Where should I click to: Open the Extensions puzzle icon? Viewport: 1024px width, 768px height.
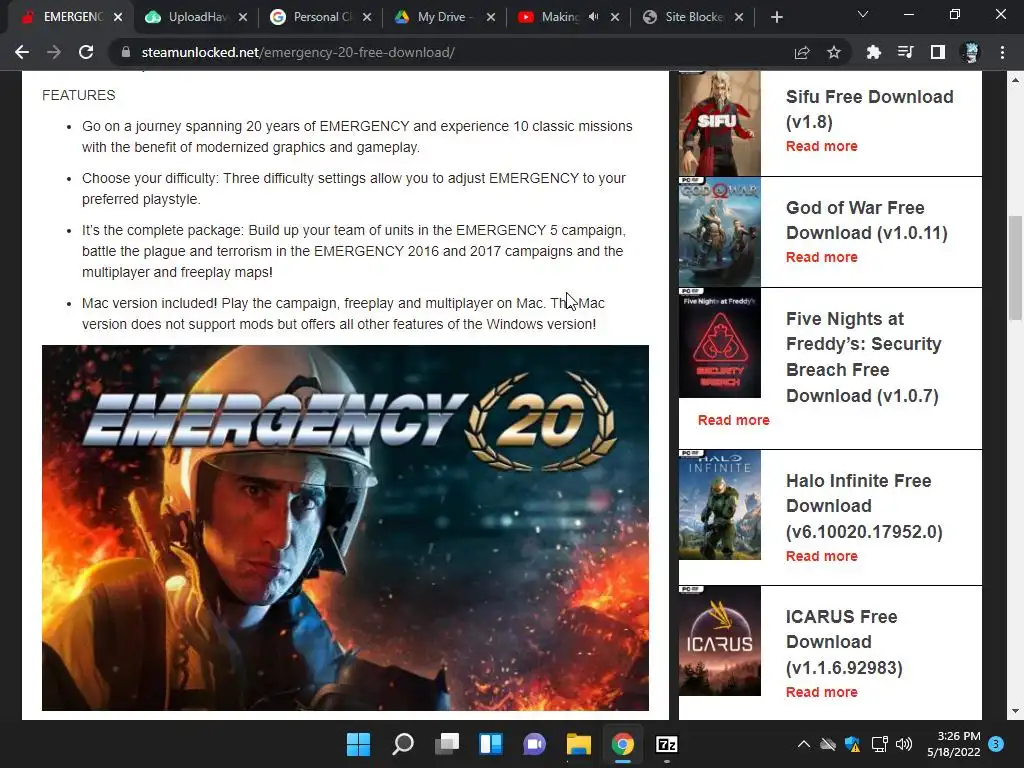point(873,52)
